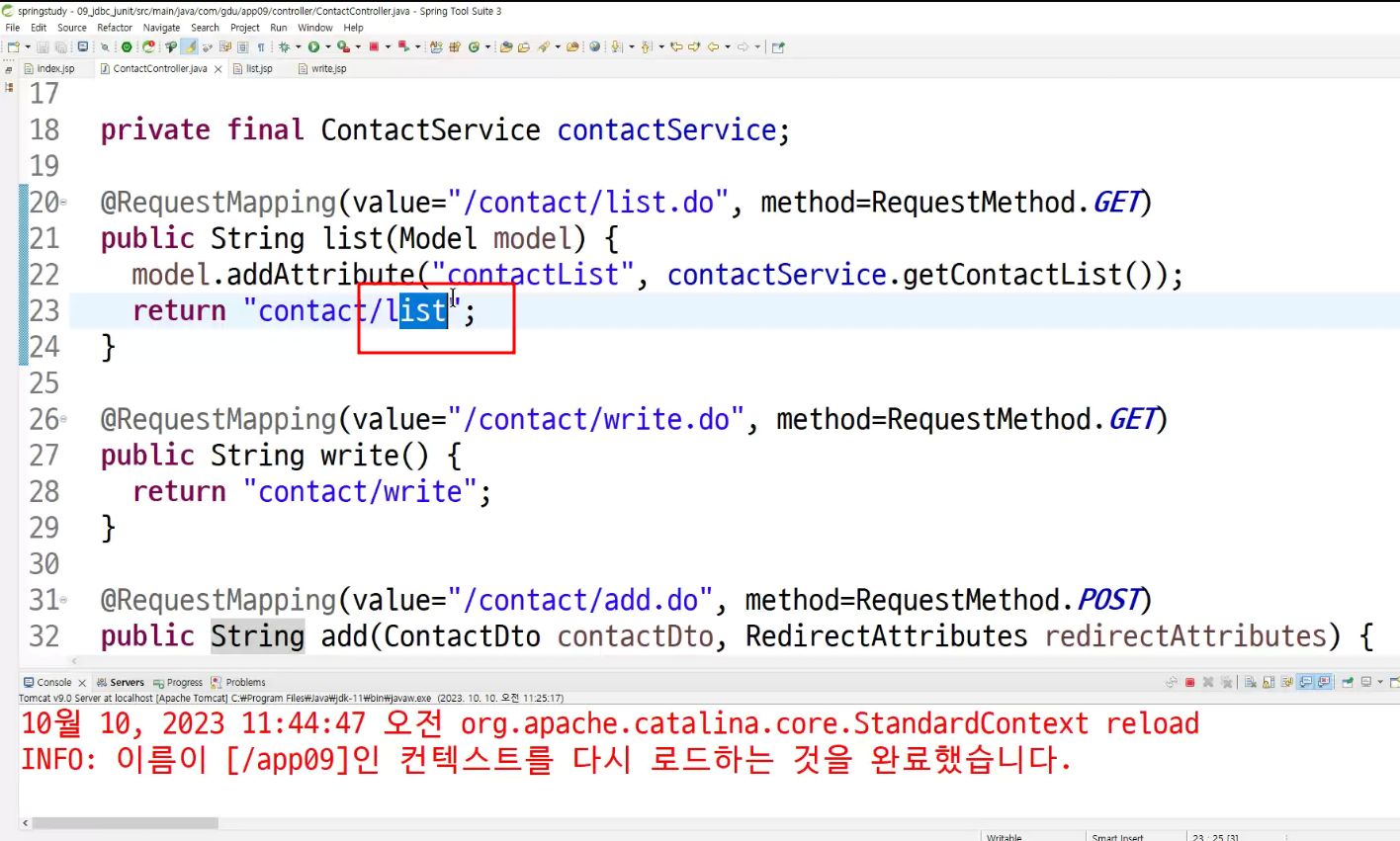Open the Source menu
Viewport: 1400px width, 841px height.
72,28
